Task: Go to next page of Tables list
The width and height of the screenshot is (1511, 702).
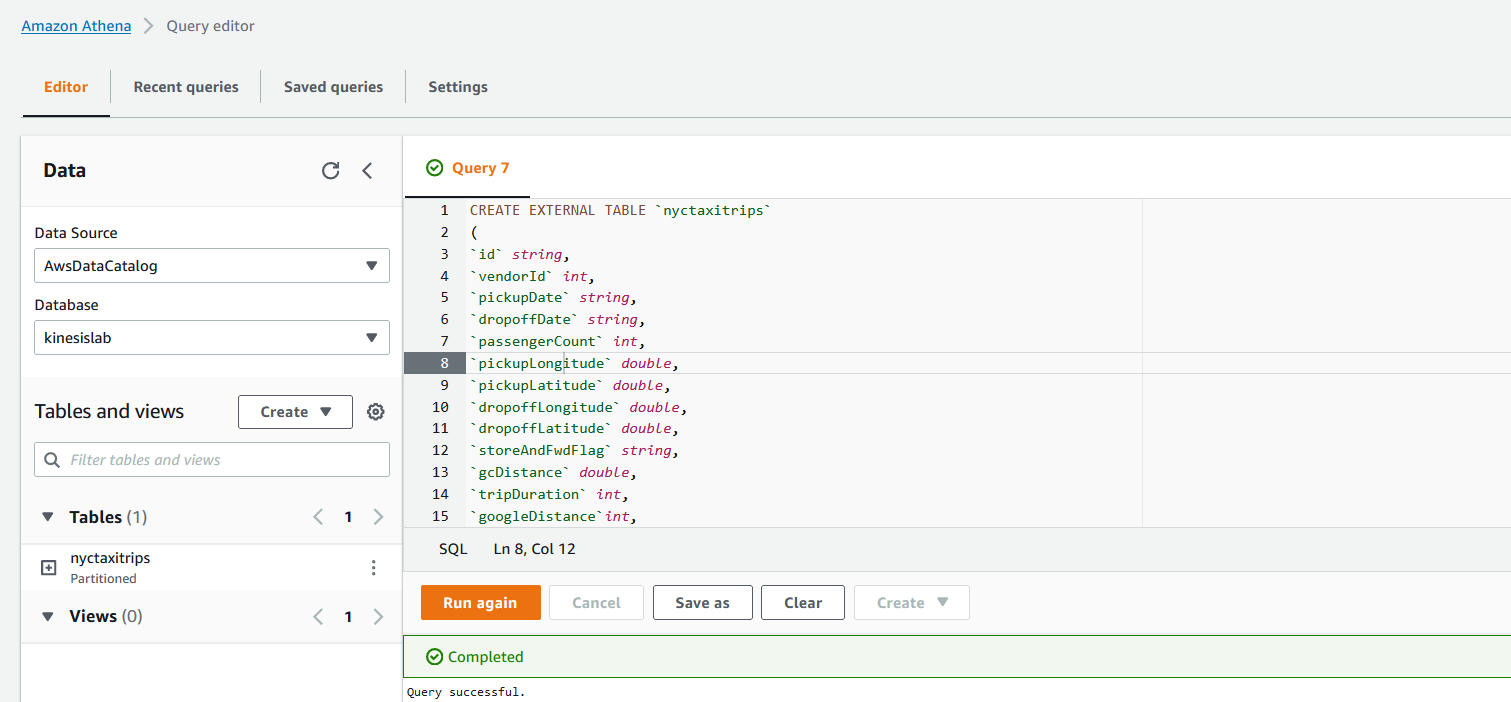Action: 378,516
